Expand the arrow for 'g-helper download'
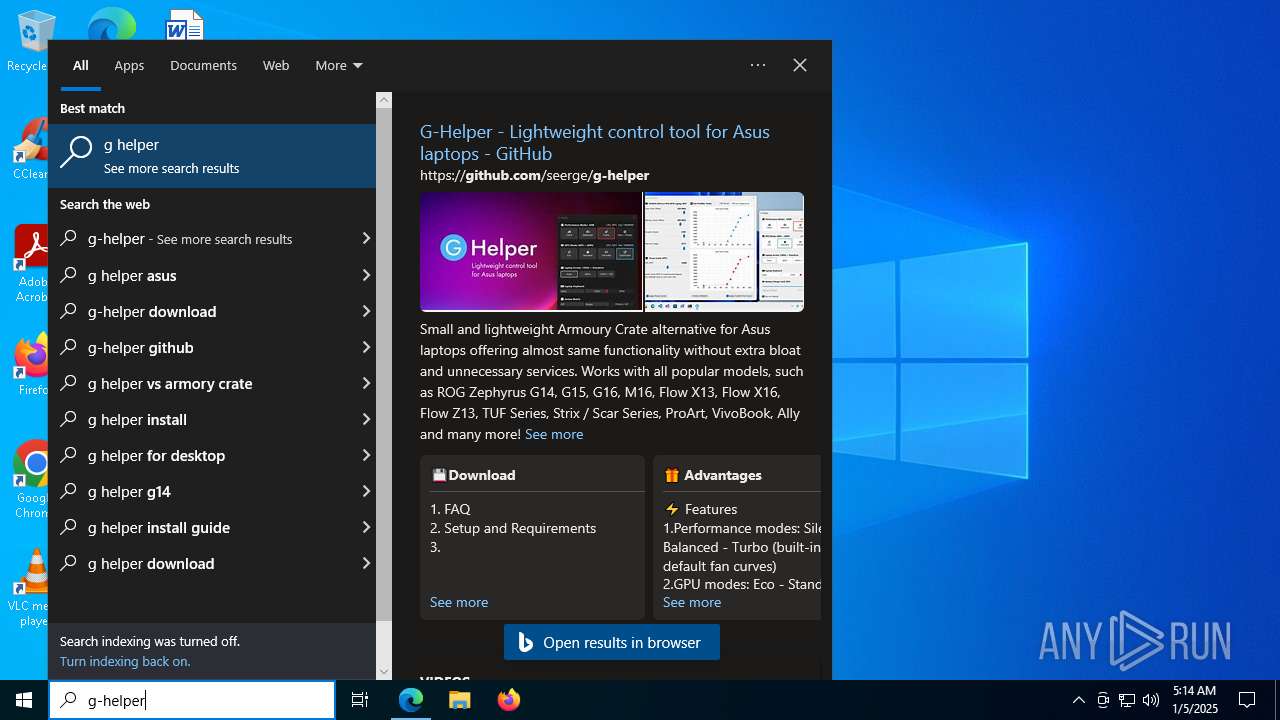 click(366, 312)
